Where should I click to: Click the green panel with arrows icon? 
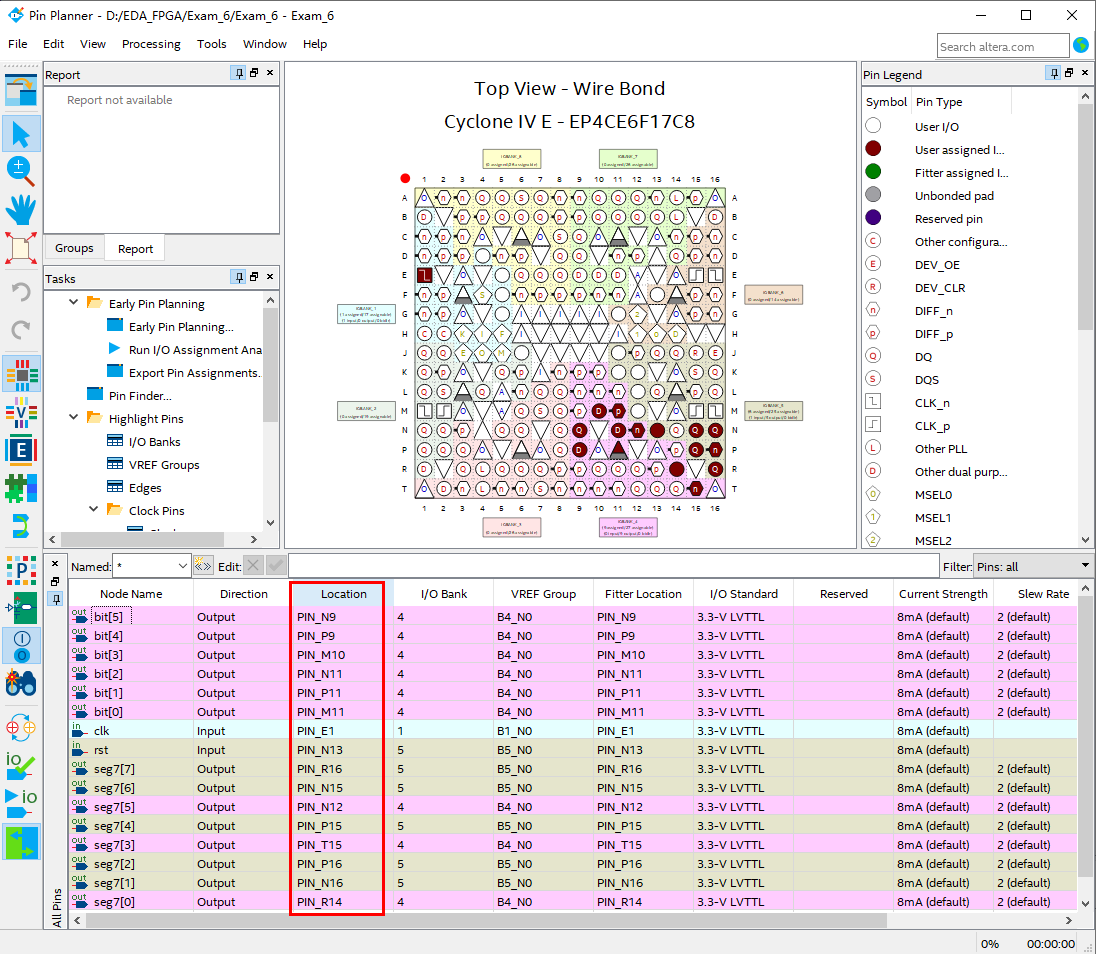point(21,842)
